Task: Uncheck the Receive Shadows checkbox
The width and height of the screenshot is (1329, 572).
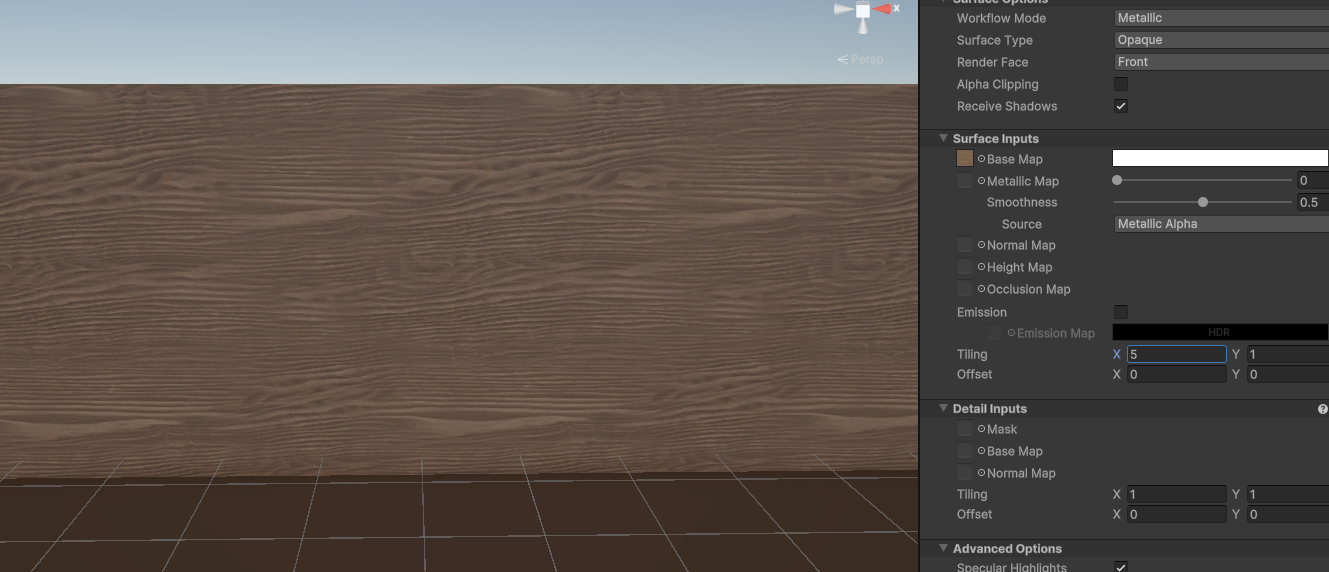Action: [1121, 106]
